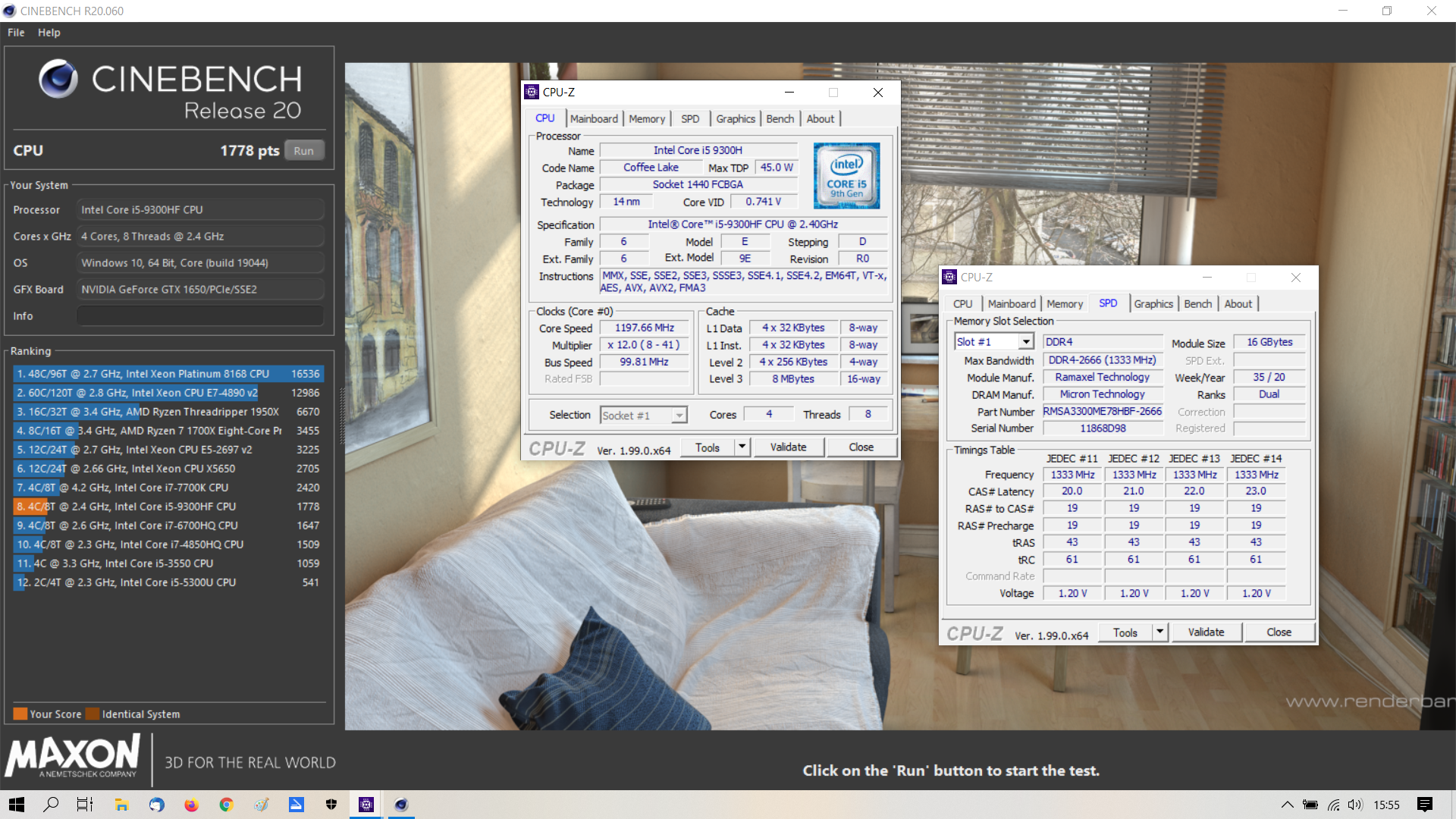This screenshot has height=819, width=1456.
Task: Select the CPU tab in SPD CPU-Z window
Action: point(963,303)
